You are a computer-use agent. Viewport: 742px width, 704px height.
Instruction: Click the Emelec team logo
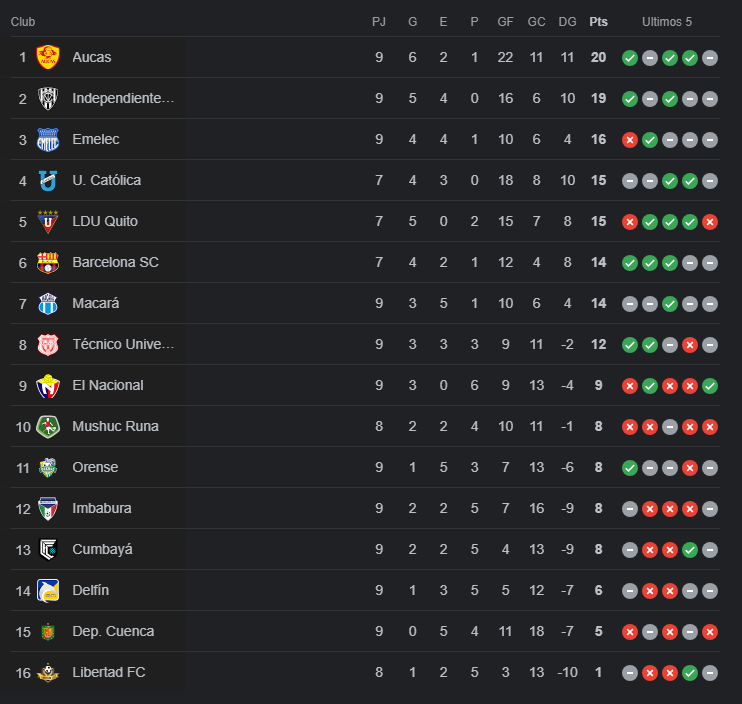pos(48,139)
